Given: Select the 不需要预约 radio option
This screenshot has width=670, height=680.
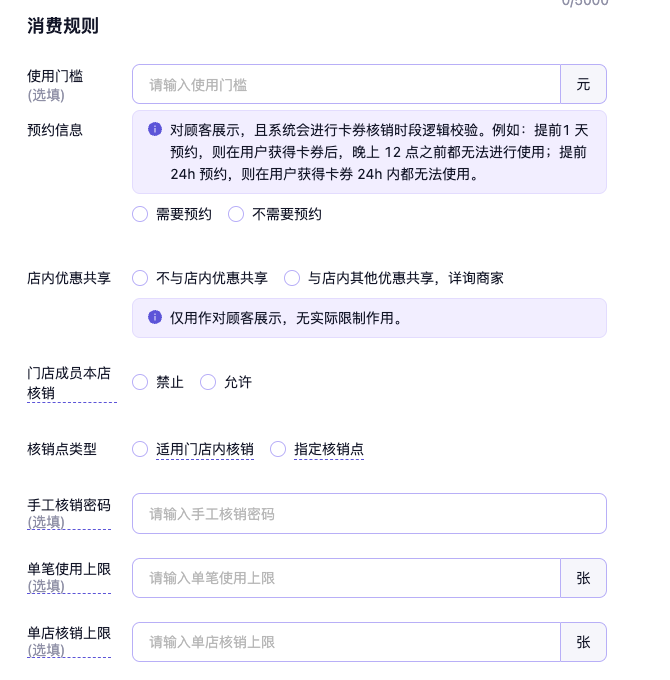Looking at the screenshot, I should tap(236, 214).
